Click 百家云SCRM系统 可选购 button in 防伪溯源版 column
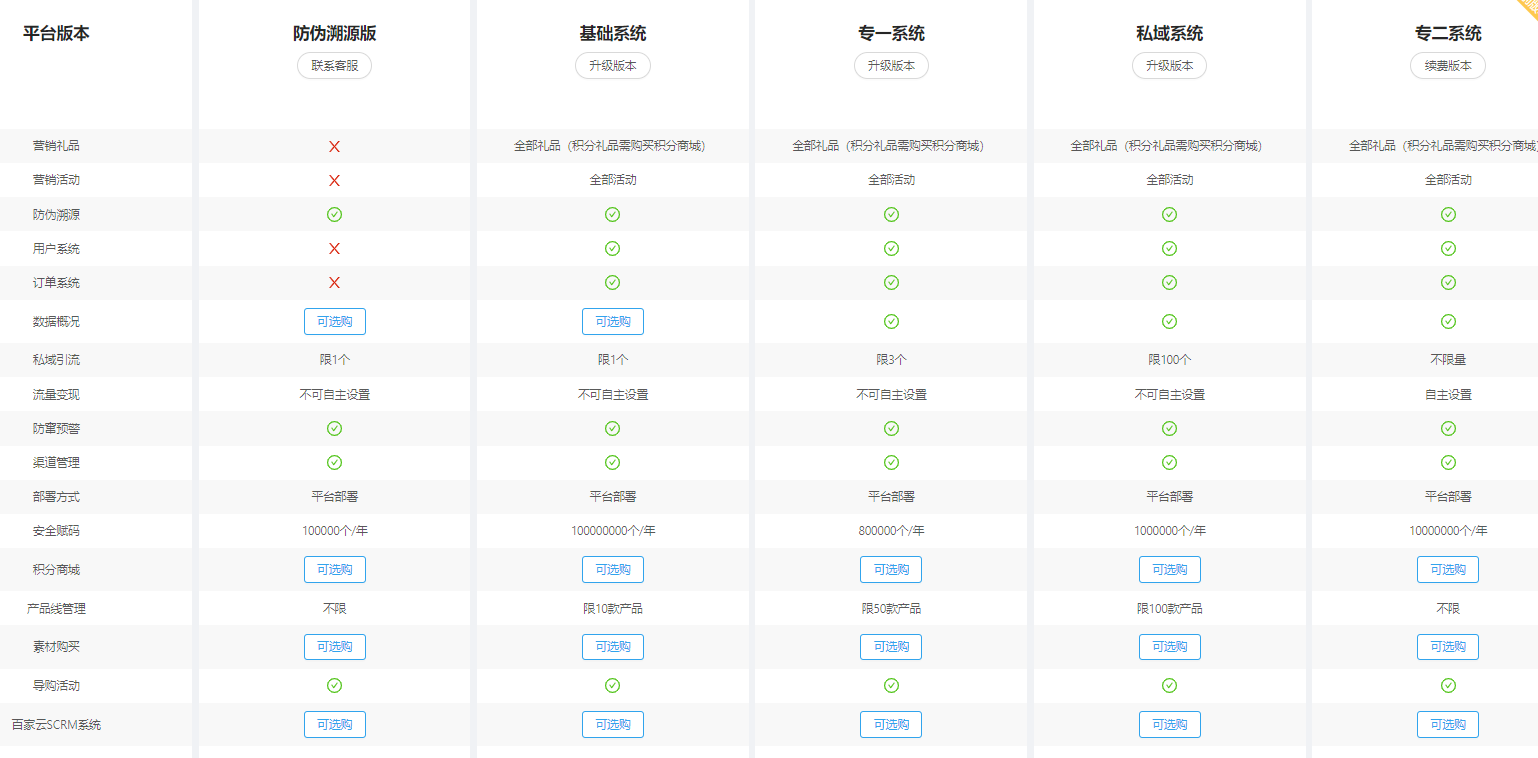This screenshot has width=1538, height=758. 335,724
